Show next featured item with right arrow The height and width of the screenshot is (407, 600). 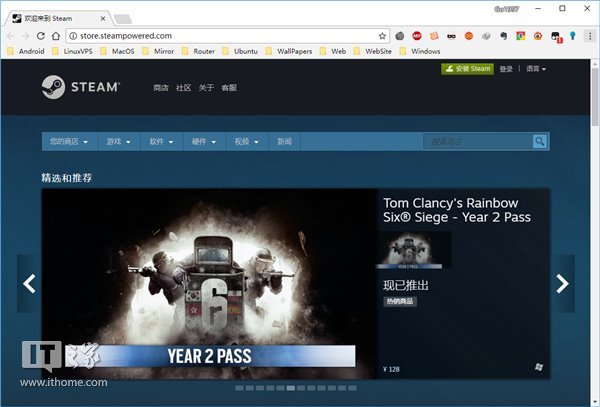(562, 283)
